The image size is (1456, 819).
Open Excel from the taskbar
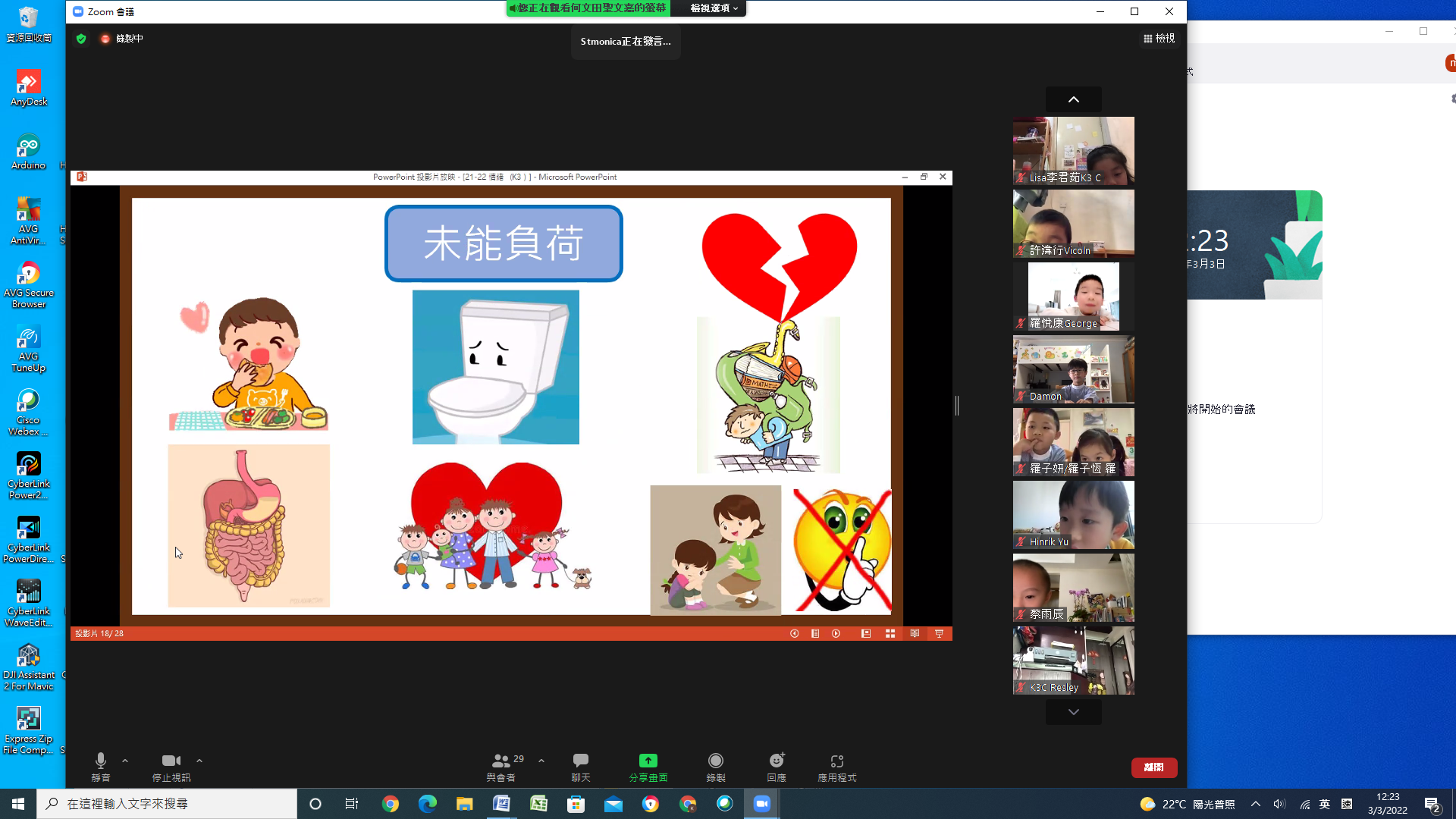pyautogui.click(x=538, y=804)
